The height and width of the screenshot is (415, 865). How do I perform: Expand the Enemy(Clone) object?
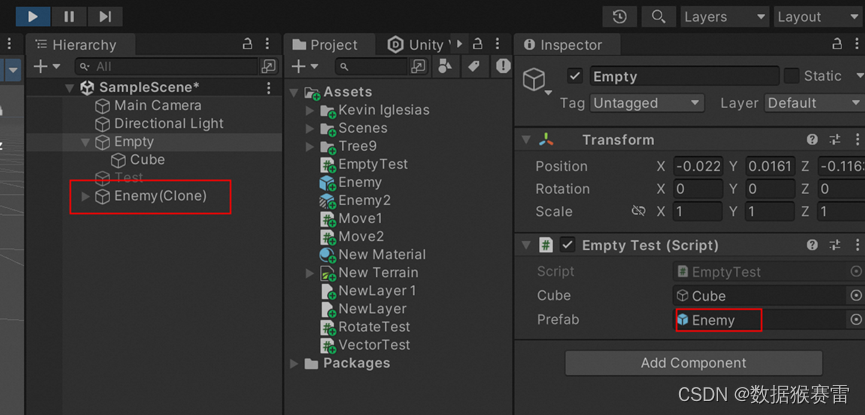point(86,196)
